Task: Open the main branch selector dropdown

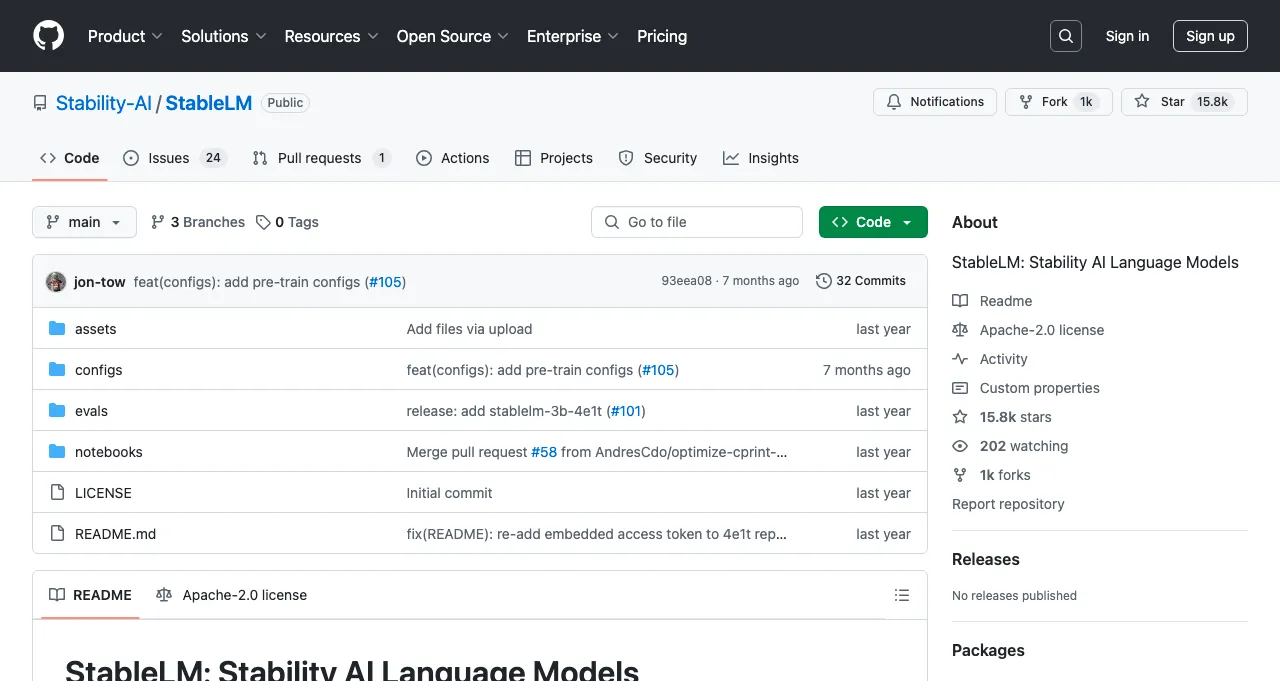Action: 84,222
